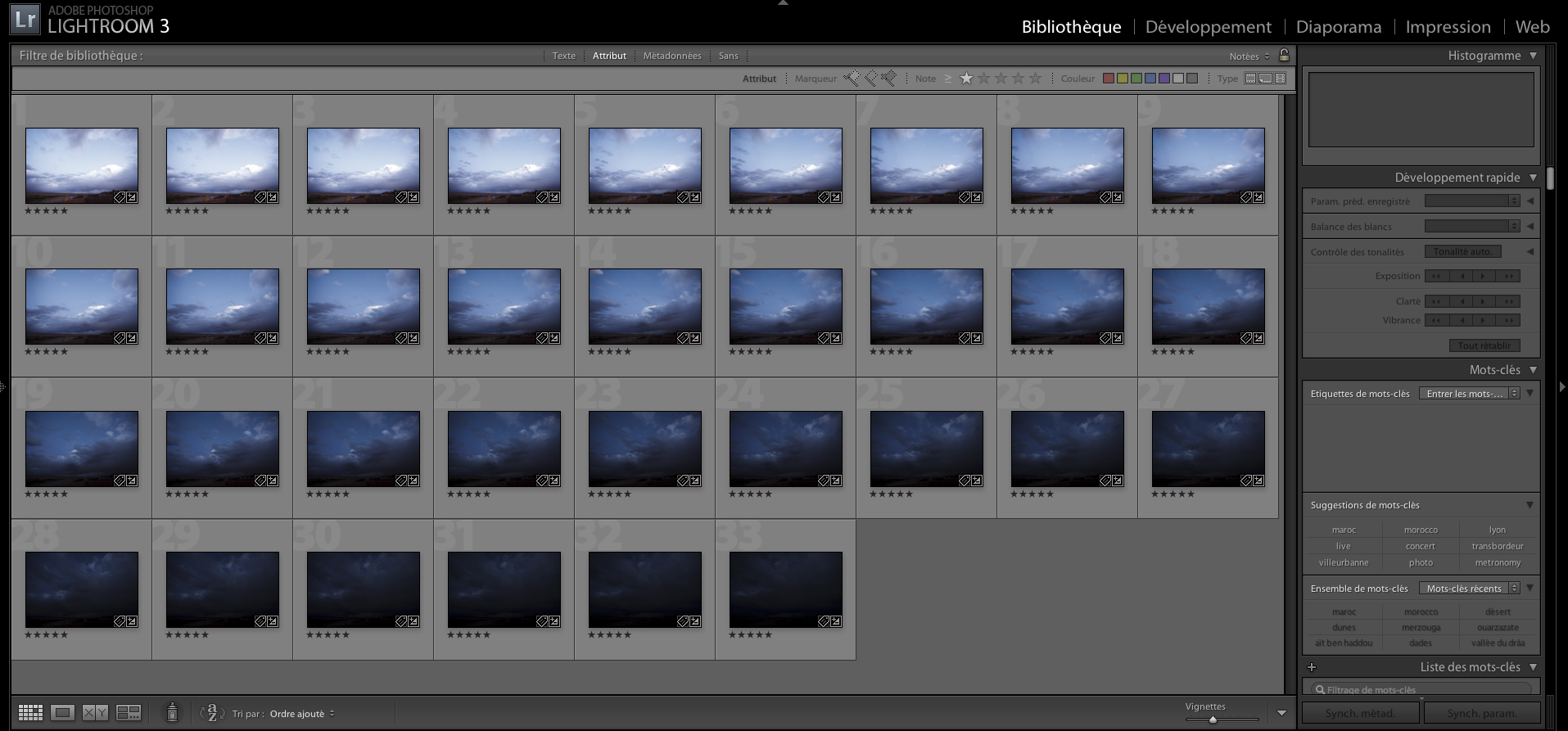Switch to the Développement module

point(1208,27)
